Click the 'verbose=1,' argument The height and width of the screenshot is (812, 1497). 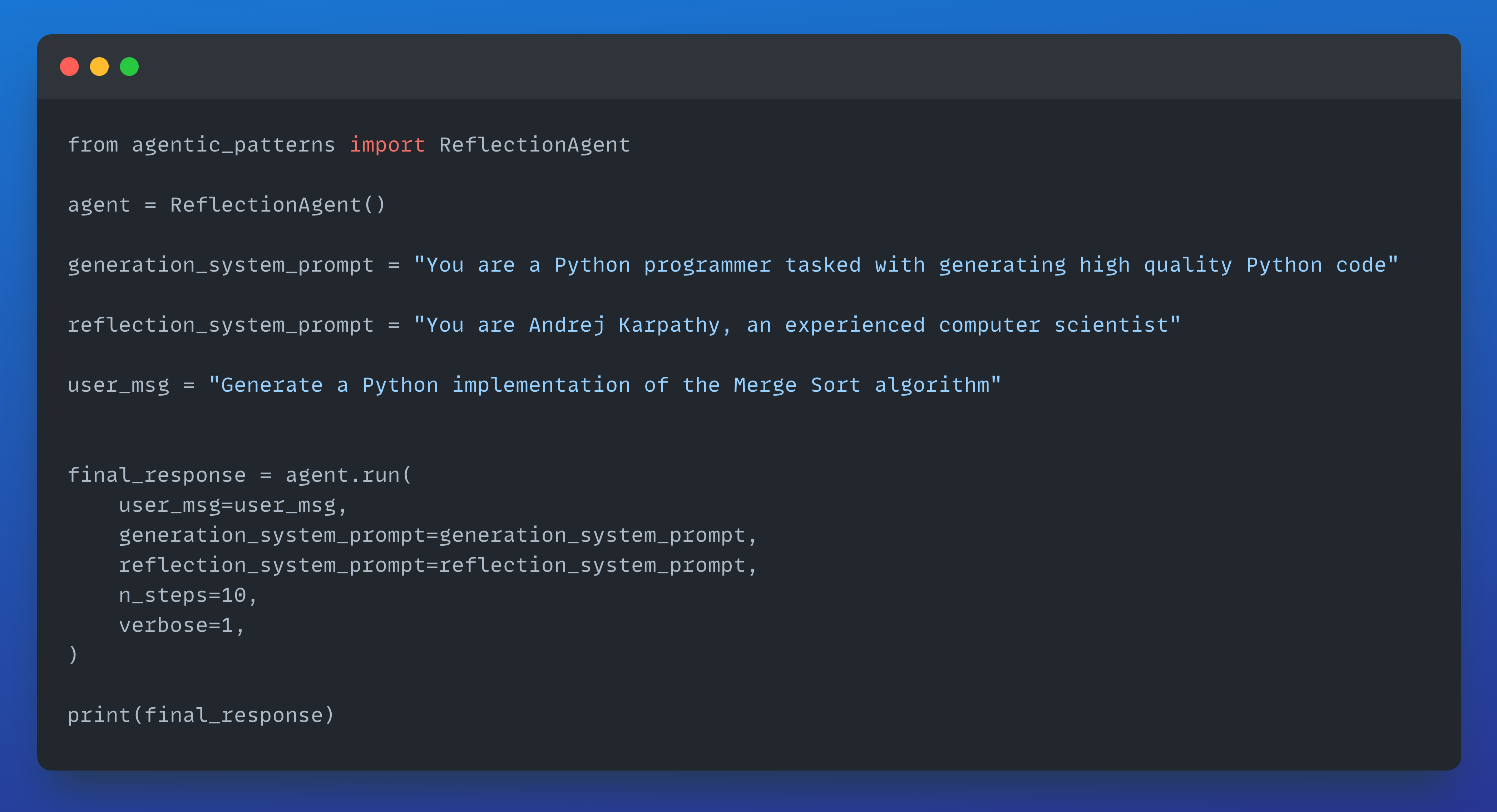click(x=181, y=625)
